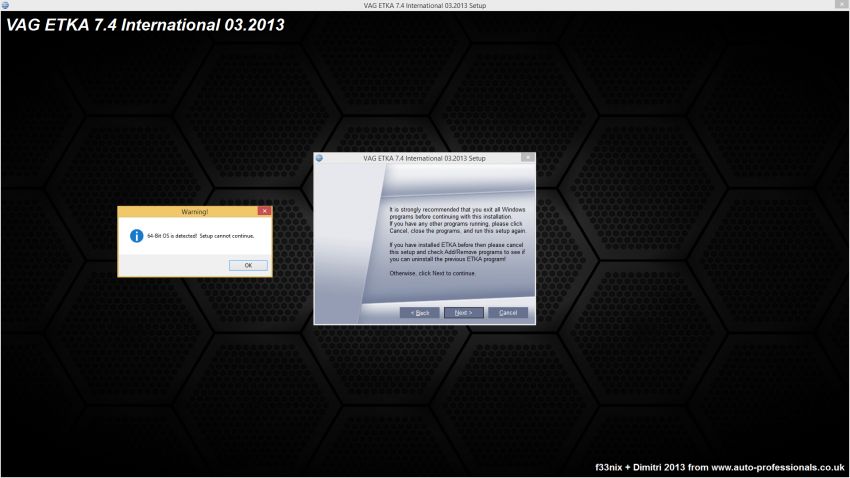Click the Back button in Setup wizard

420,313
